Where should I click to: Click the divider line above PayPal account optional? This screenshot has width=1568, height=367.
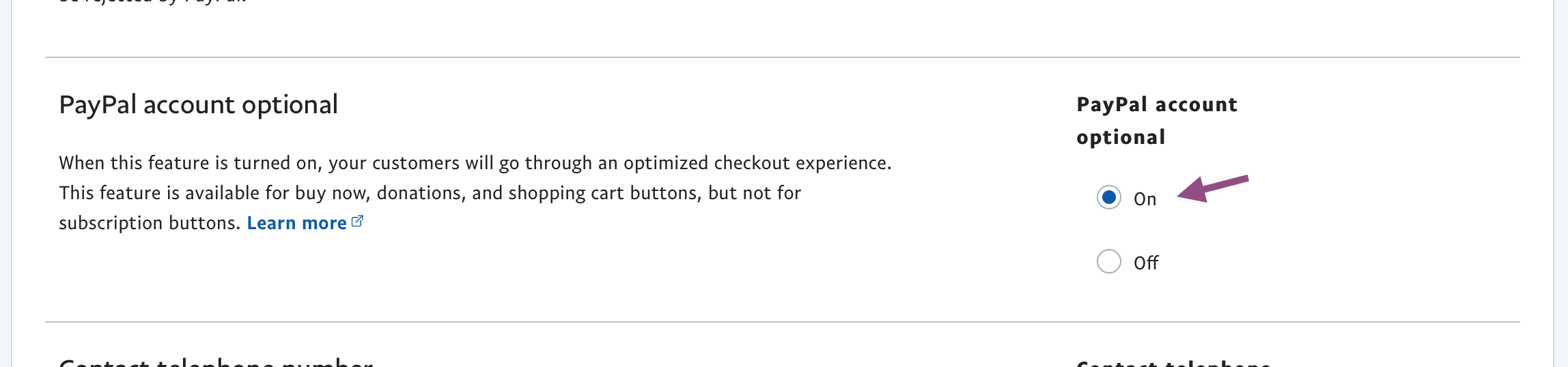point(782,57)
